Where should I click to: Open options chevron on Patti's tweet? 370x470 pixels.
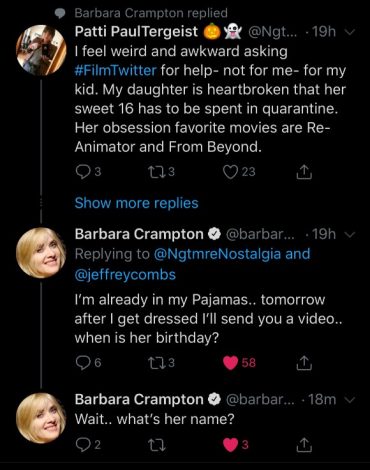click(x=349, y=32)
